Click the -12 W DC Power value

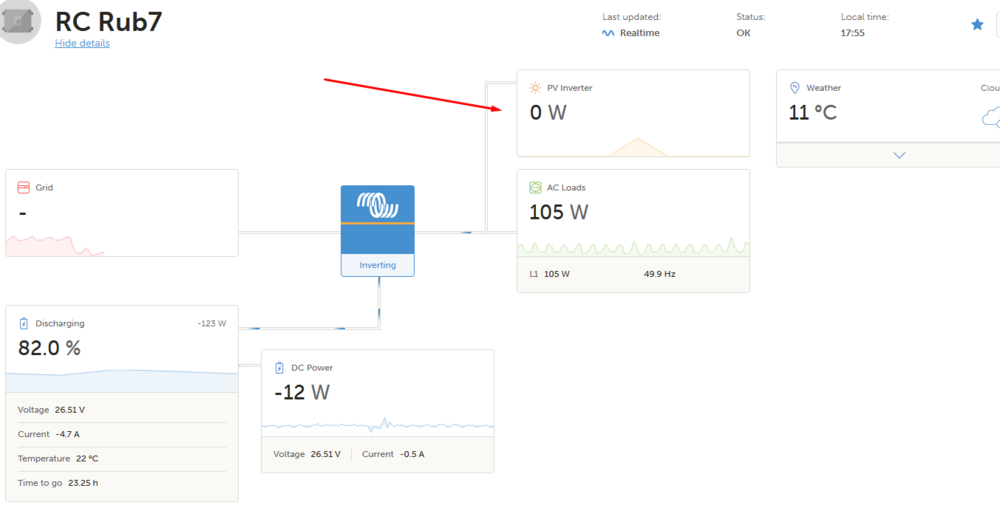point(302,392)
